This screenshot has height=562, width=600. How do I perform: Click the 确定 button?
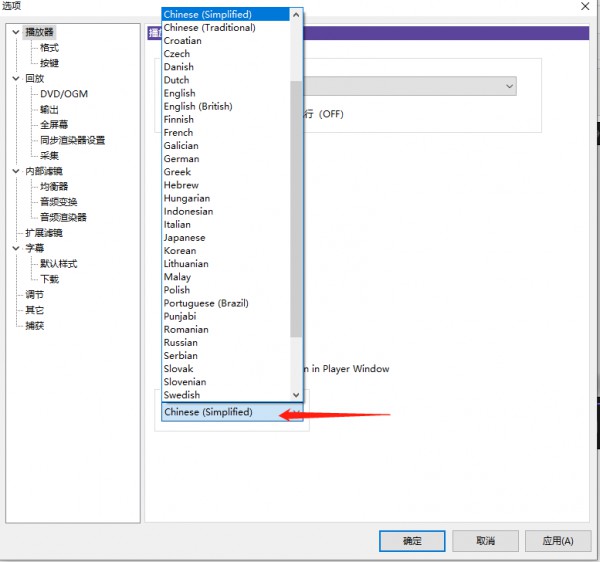click(x=412, y=541)
